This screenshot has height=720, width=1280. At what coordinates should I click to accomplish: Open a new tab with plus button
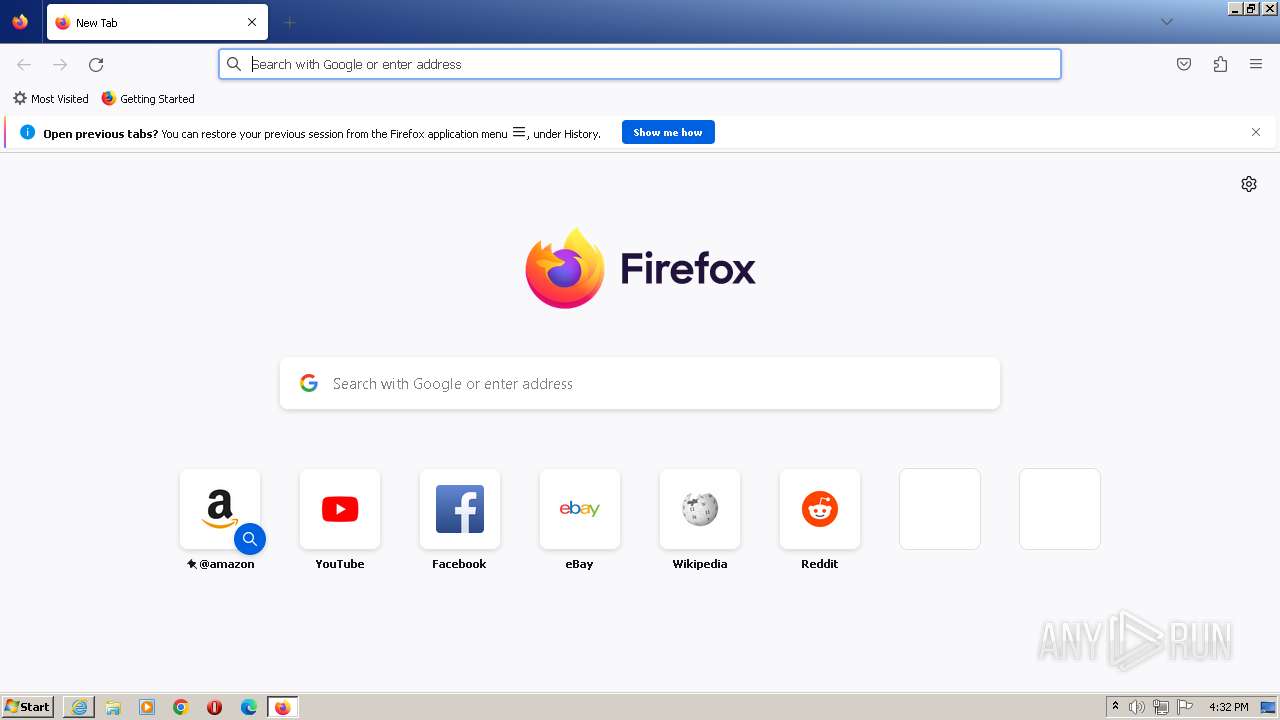point(289,22)
